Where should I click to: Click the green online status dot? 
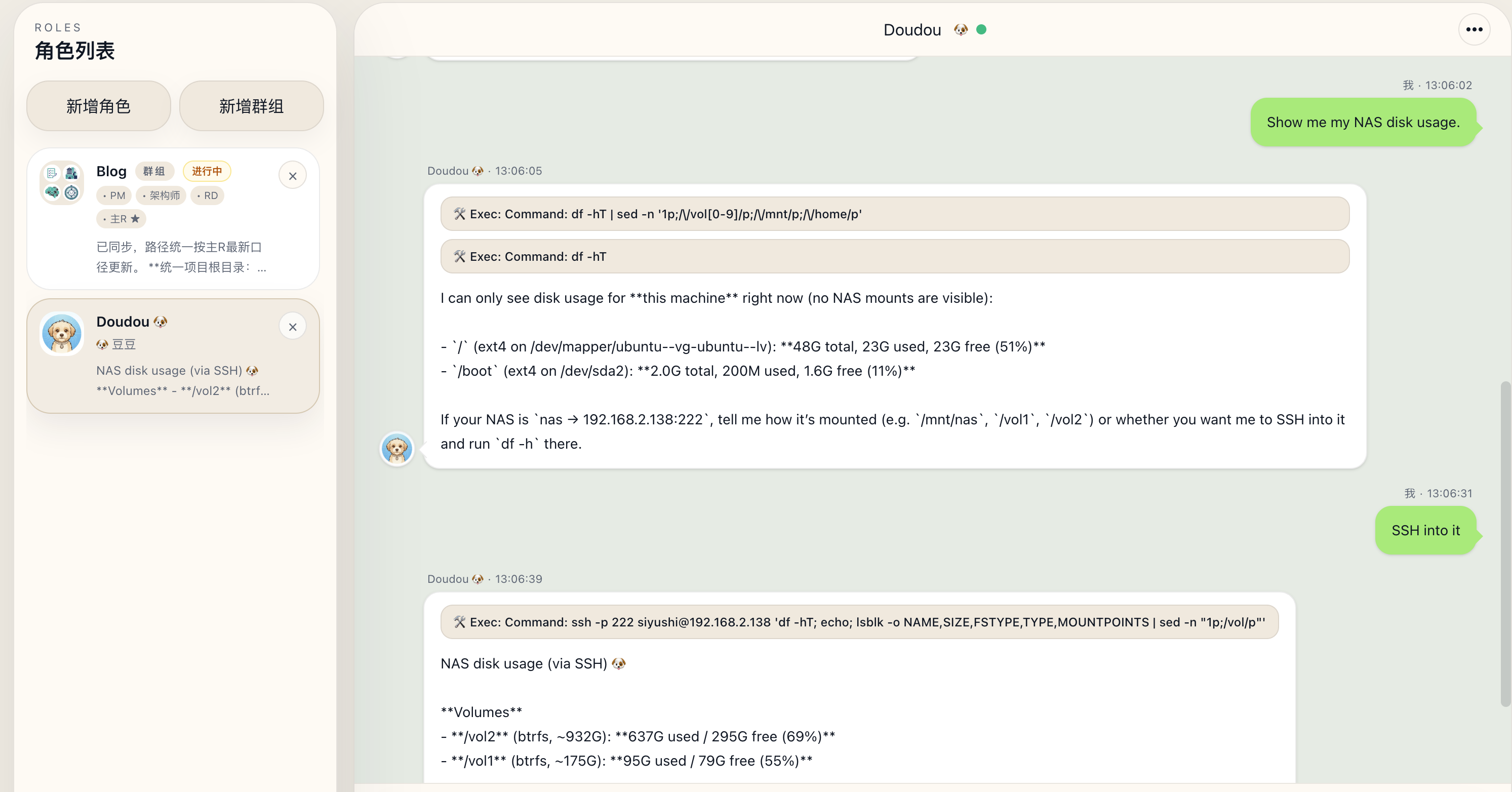pos(981,29)
